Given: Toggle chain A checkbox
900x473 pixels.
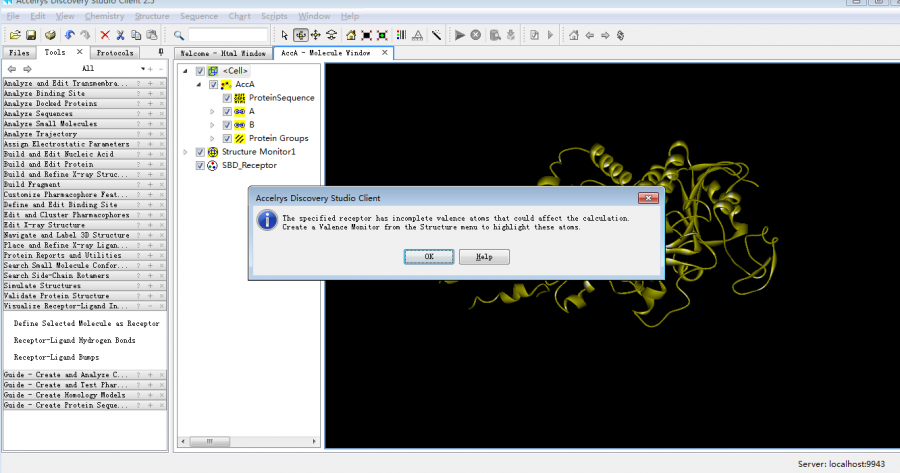Looking at the screenshot, I should click(x=227, y=111).
